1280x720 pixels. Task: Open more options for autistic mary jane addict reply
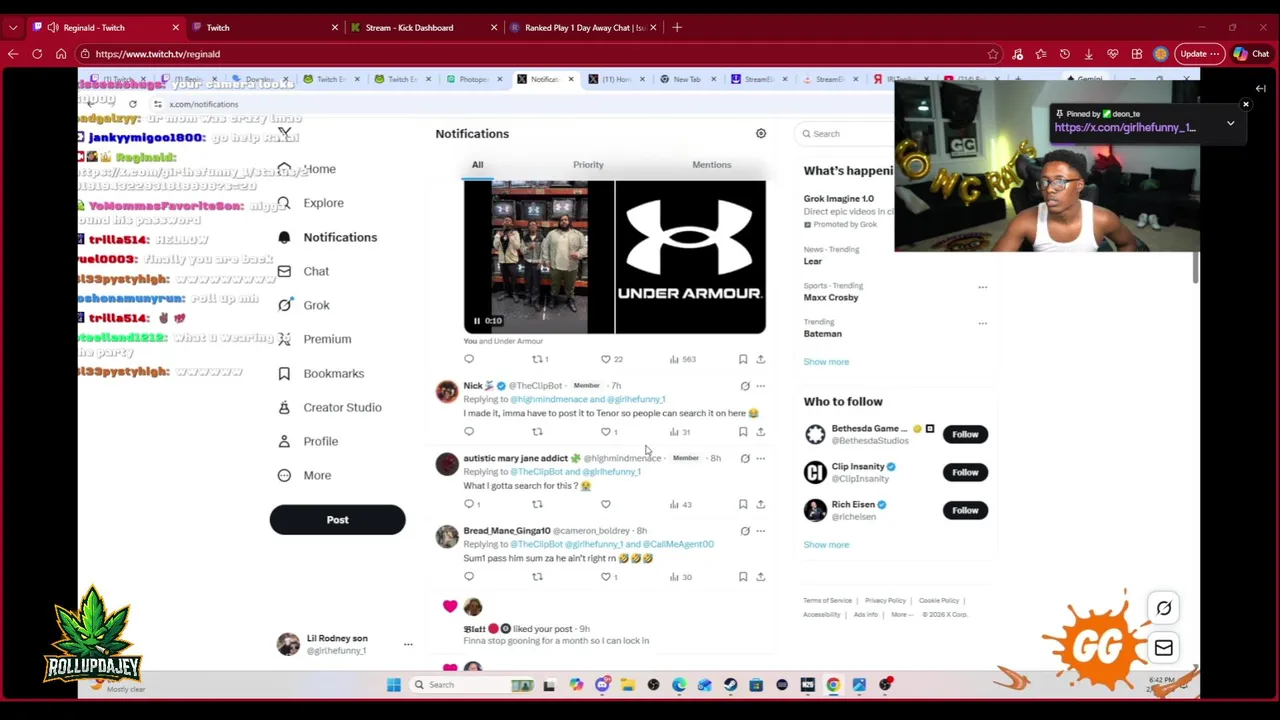761,458
